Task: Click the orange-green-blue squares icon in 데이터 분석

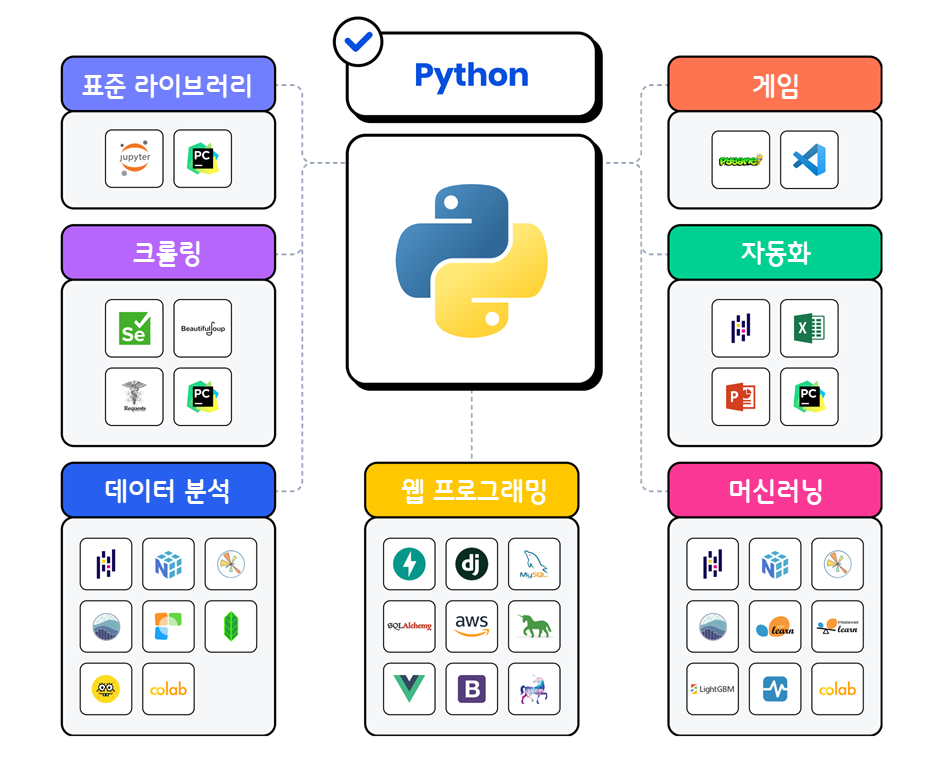Action: click(169, 627)
